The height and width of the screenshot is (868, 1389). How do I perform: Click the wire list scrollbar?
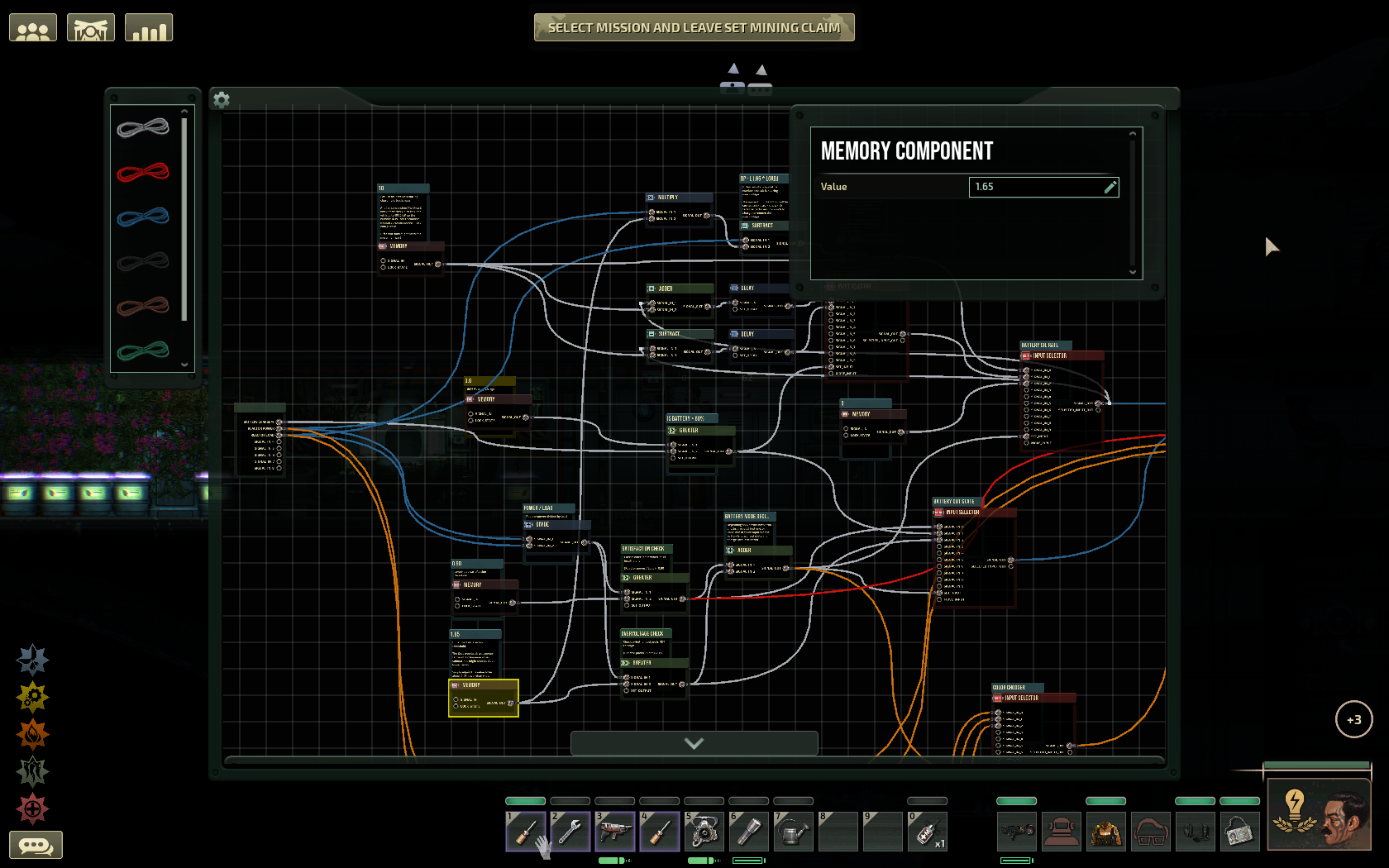pos(184,219)
